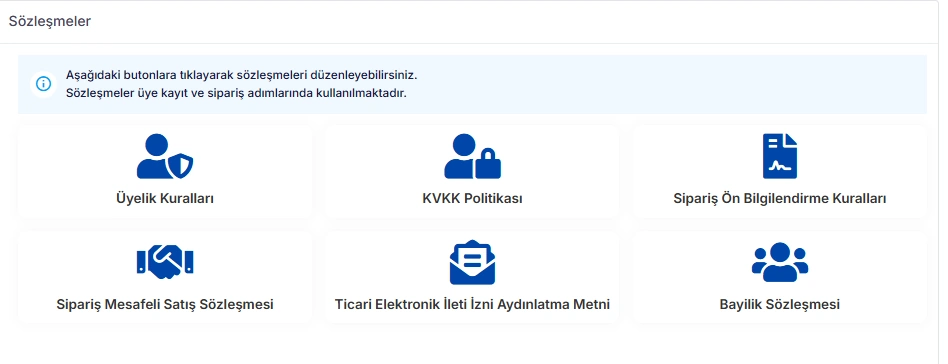The image size is (948, 364).
Task: Click the user-with-shield Üyelik Kuralları icon
Action: click(164, 156)
